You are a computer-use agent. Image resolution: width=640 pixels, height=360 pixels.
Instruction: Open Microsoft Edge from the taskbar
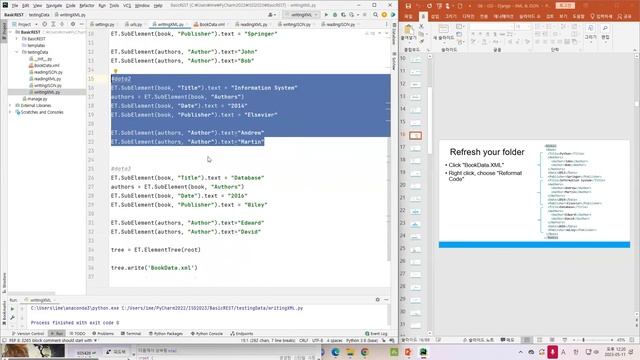point(336,352)
